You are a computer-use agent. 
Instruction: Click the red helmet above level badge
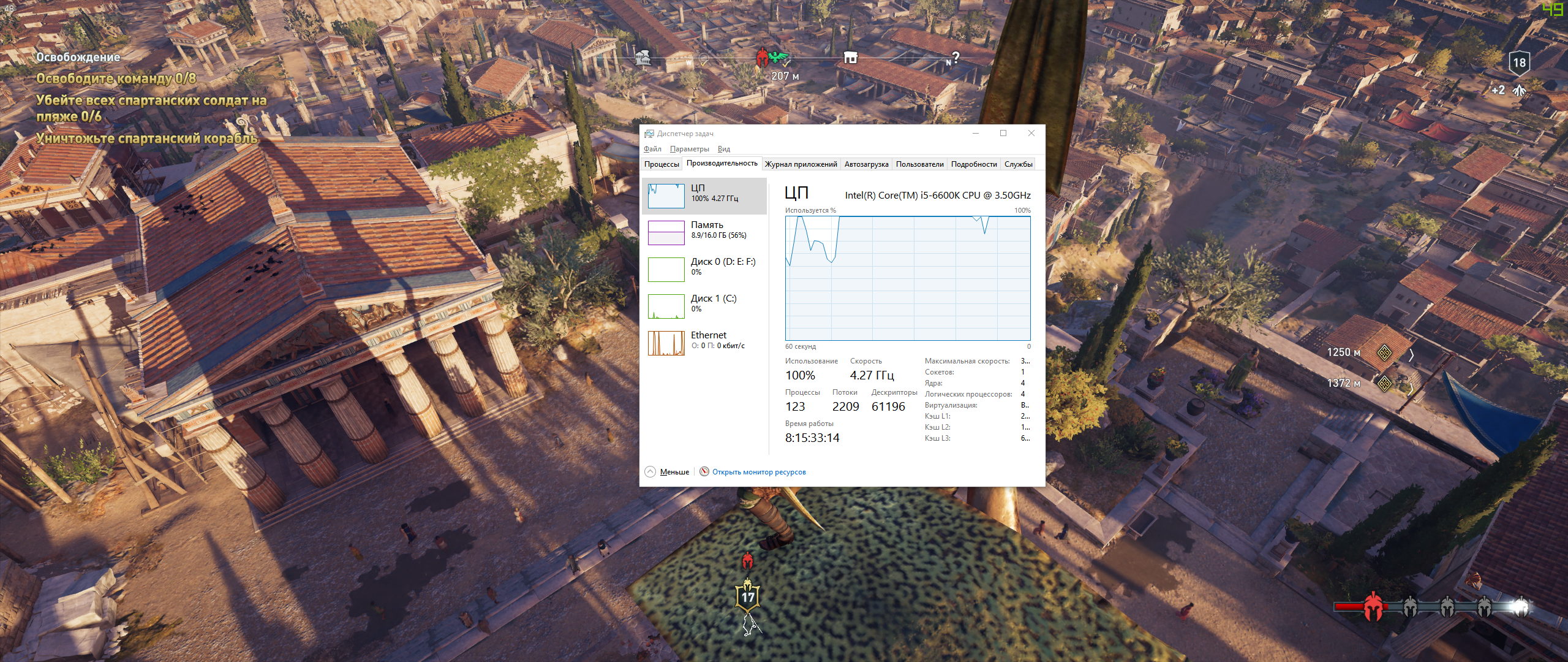[747, 560]
